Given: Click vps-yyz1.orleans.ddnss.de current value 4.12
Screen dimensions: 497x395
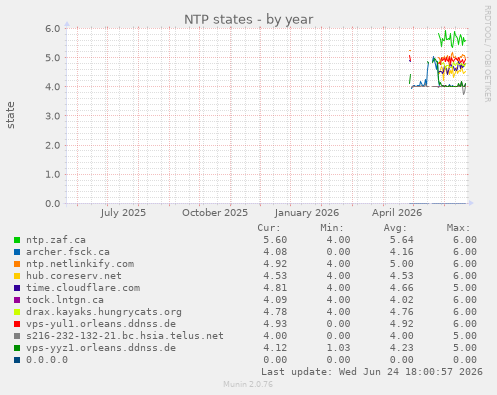Looking at the screenshot, I should point(275,348).
